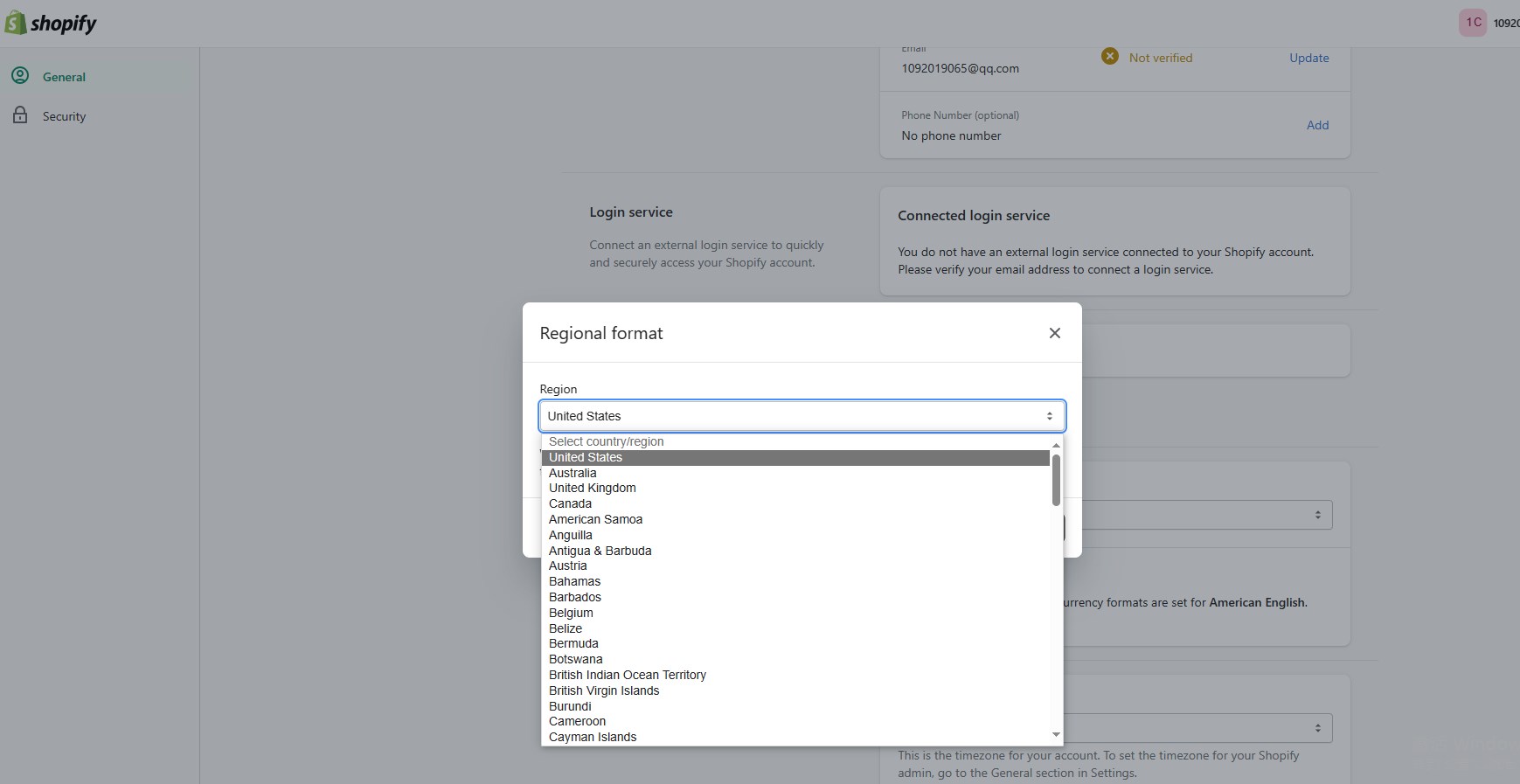Select Belize option
This screenshot has height=784, width=1520.
pyautogui.click(x=795, y=628)
